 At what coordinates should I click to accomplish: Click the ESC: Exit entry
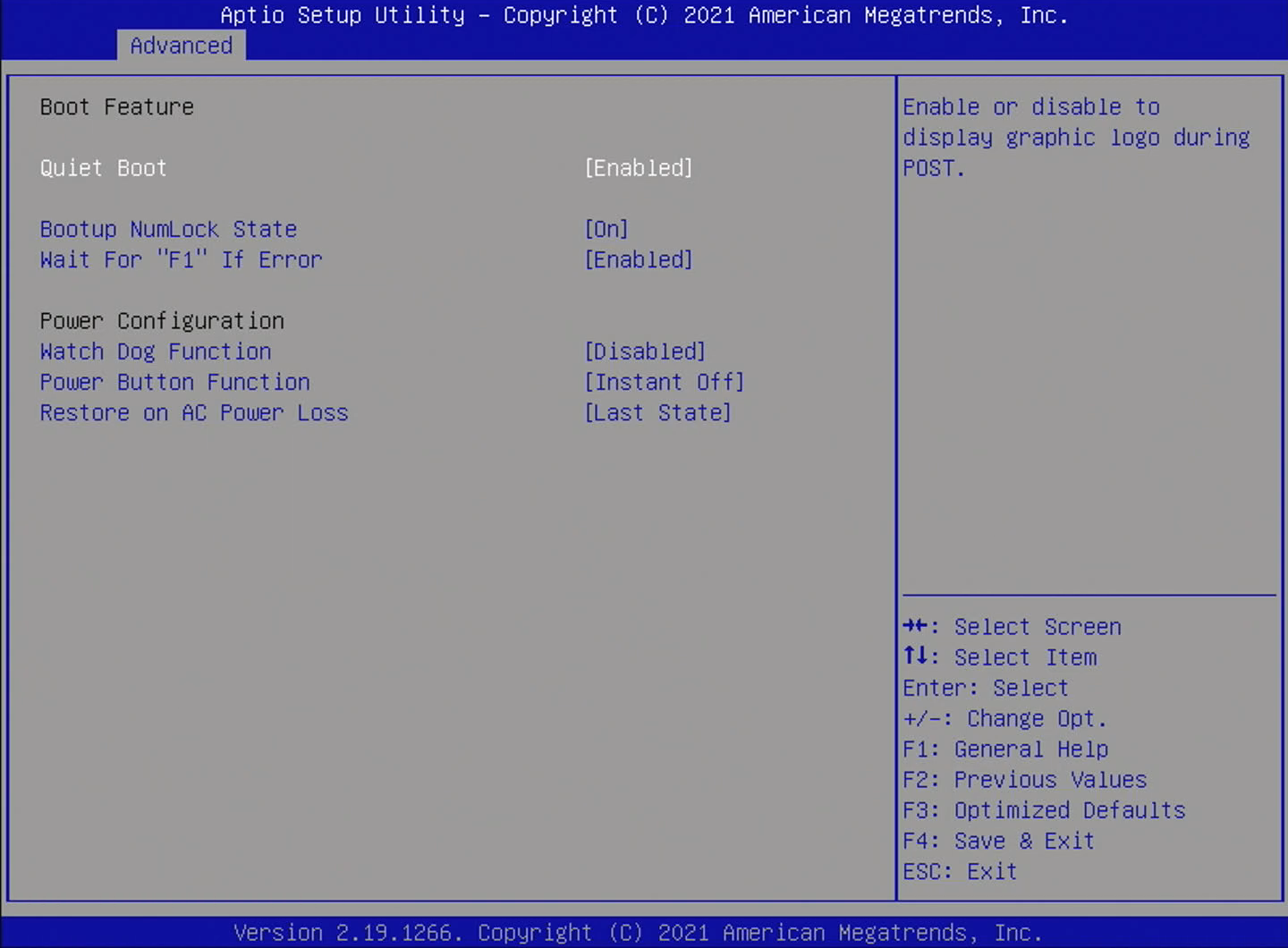pyautogui.click(x=960, y=871)
